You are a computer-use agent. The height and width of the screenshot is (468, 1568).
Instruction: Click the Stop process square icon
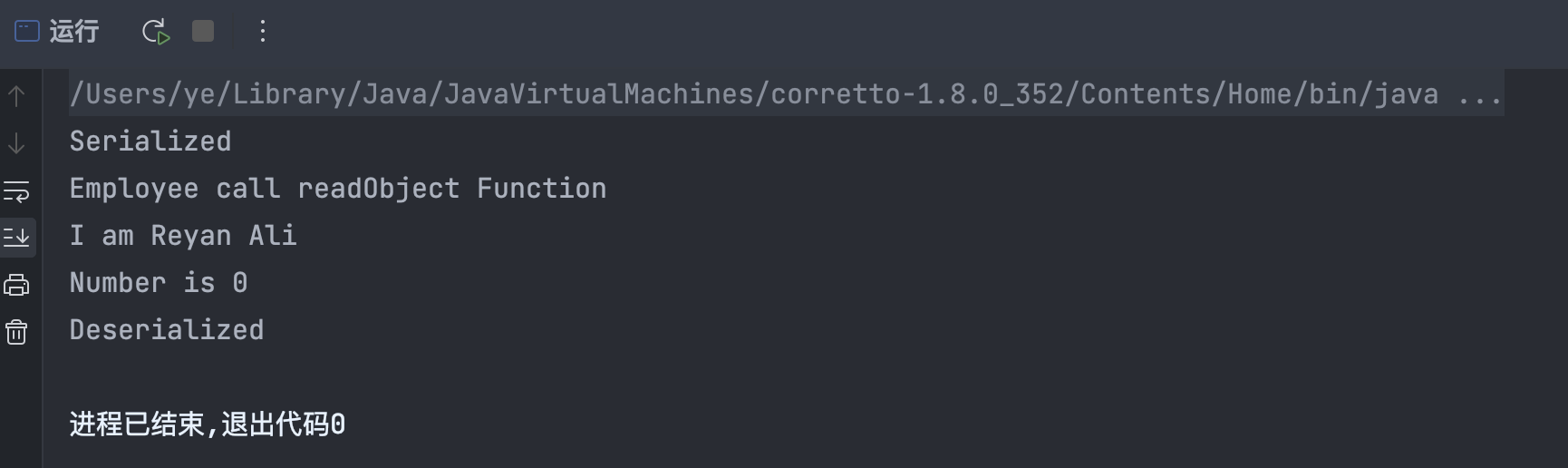tap(203, 32)
